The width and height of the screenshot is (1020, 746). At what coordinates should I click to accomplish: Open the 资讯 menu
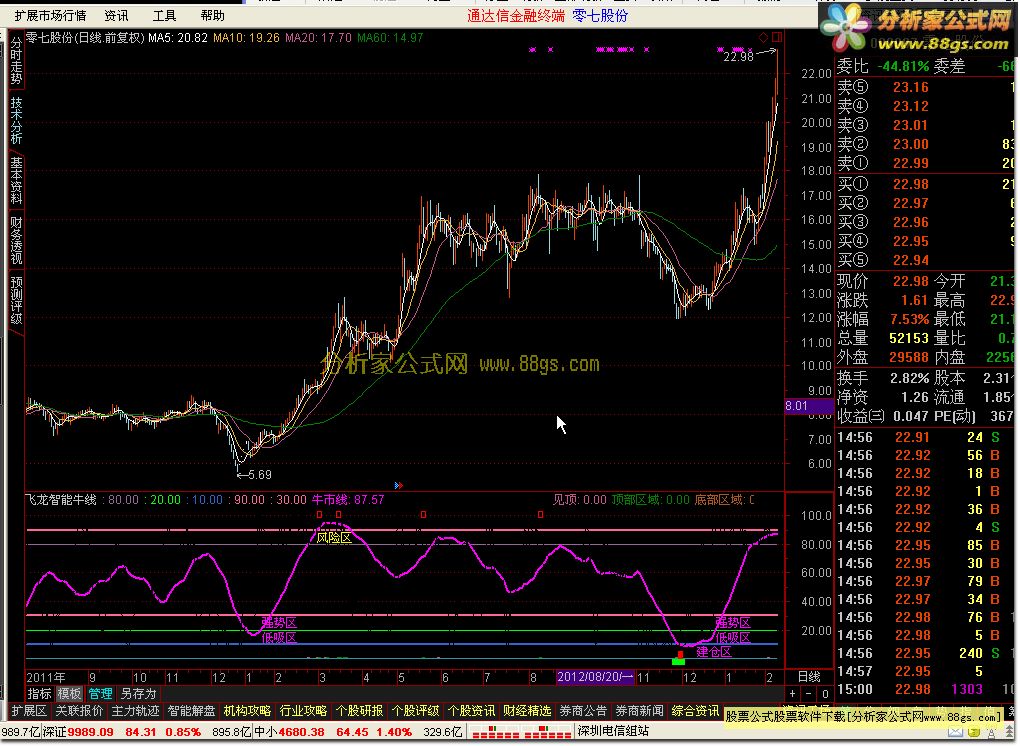[116, 15]
